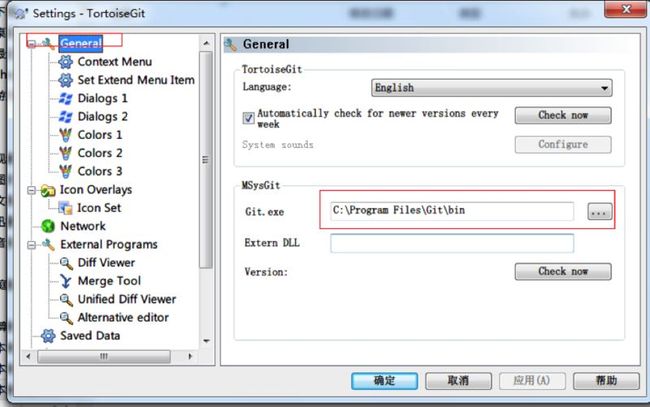Click the Dialogs 2 window icon
The width and height of the screenshot is (650, 407).
click(x=65, y=116)
